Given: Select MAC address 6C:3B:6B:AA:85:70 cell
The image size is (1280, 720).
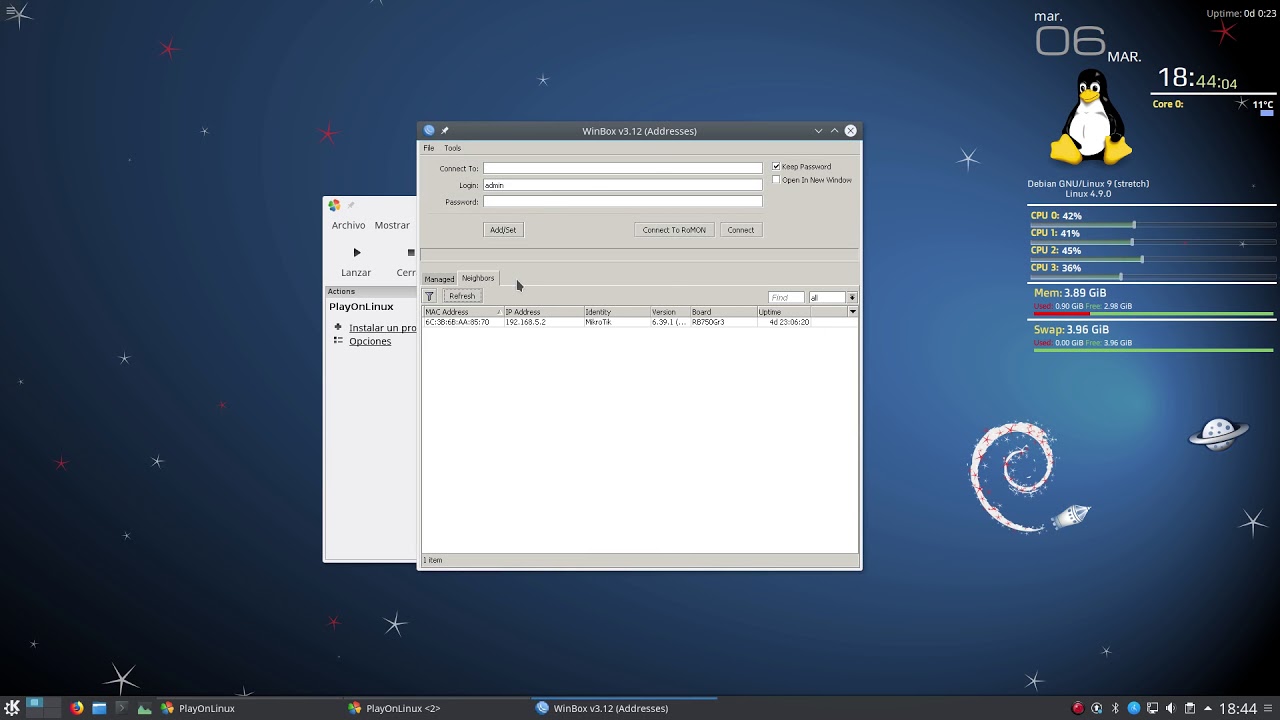Looking at the screenshot, I should coord(462,322).
